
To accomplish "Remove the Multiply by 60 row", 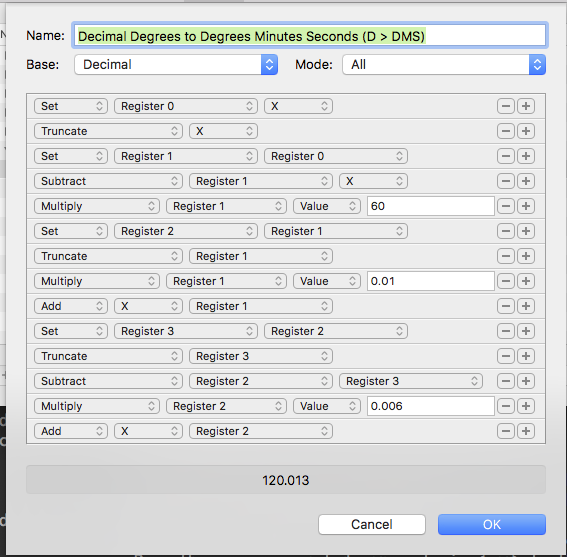I will tap(506, 206).
